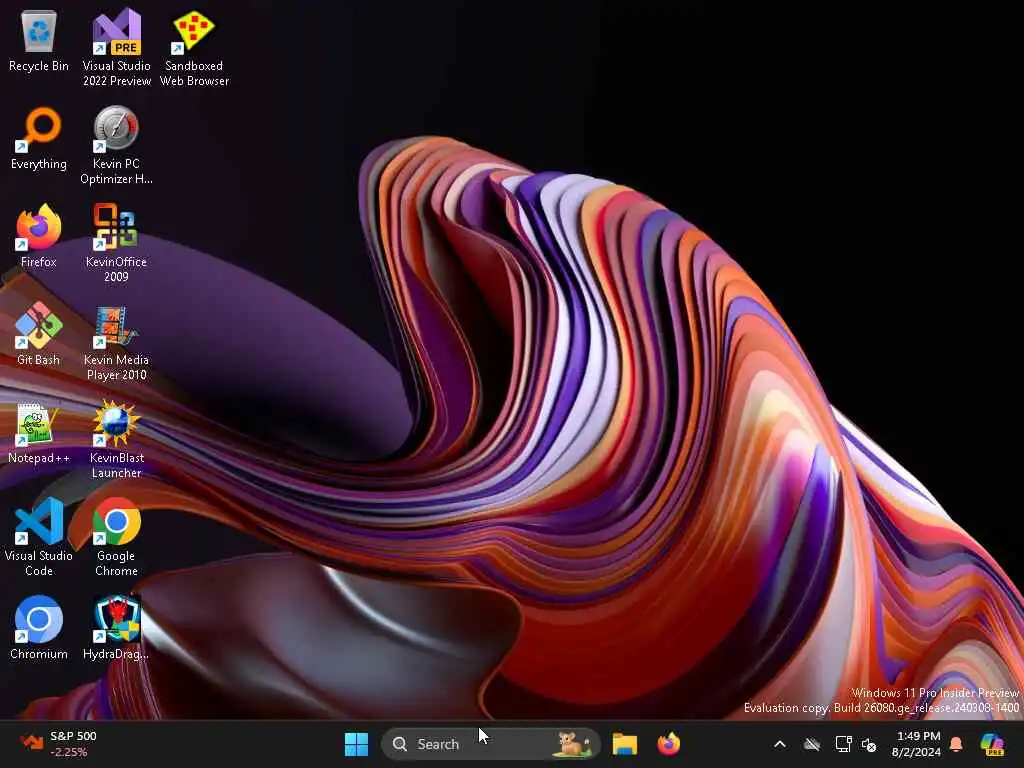Select the Sandboxed Web Browser shortcut

(x=194, y=48)
